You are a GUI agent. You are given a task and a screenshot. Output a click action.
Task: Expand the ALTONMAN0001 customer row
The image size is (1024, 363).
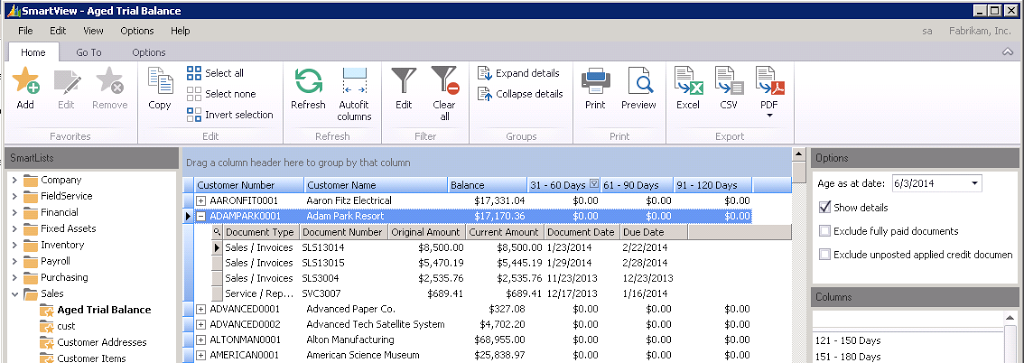point(201,340)
